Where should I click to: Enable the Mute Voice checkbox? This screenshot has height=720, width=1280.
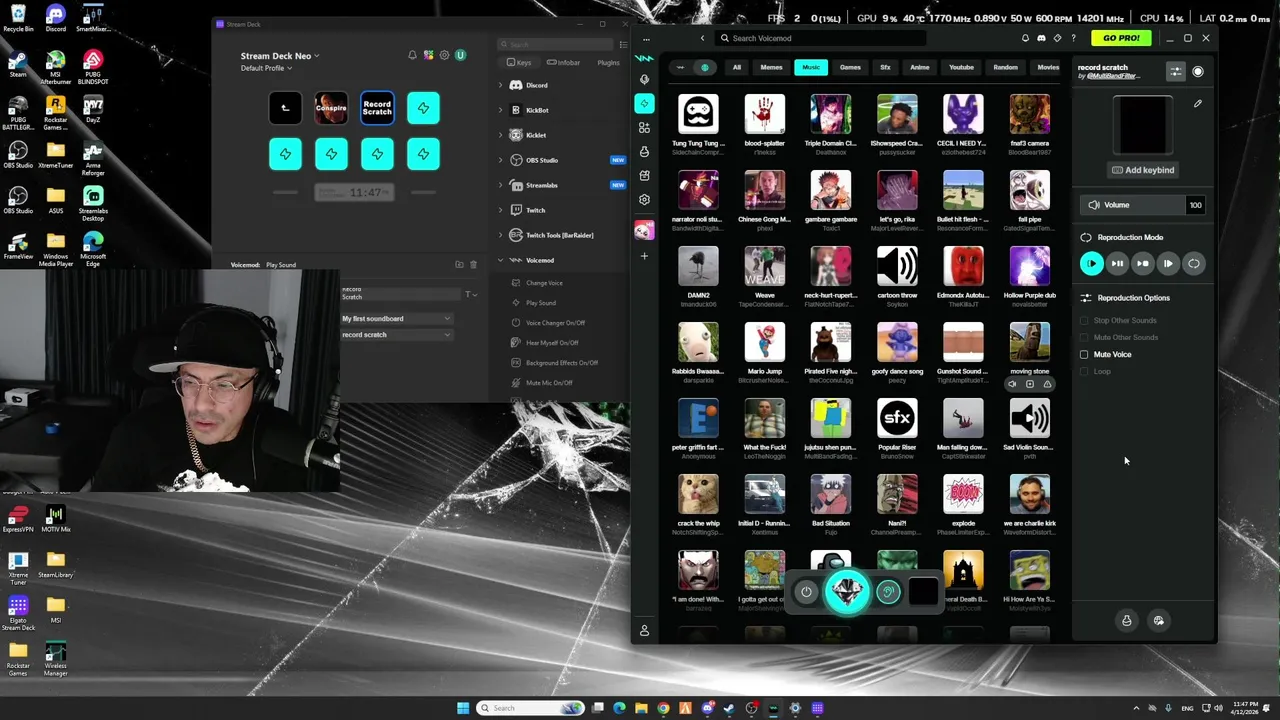(1084, 354)
